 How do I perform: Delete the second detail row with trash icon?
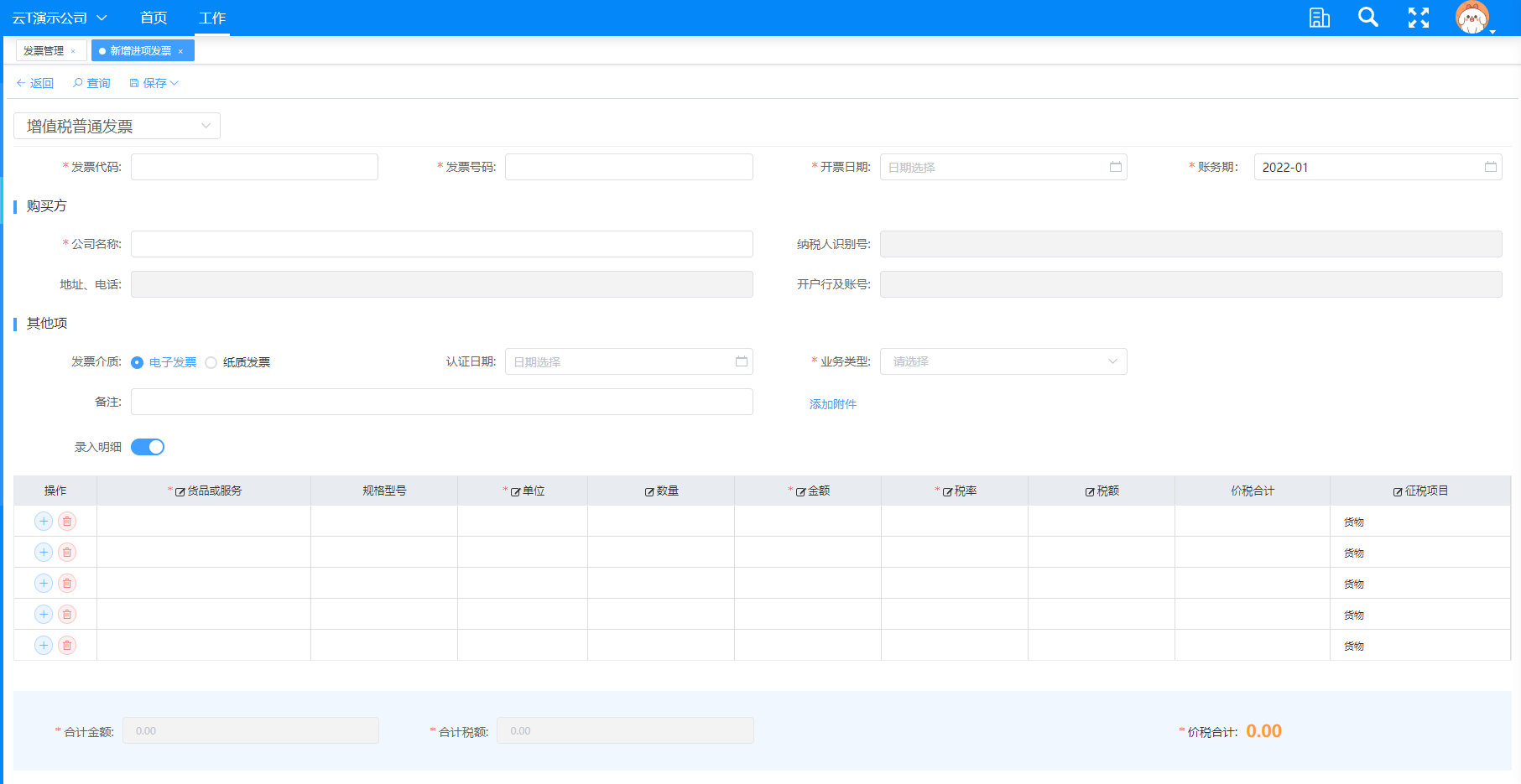[67, 553]
